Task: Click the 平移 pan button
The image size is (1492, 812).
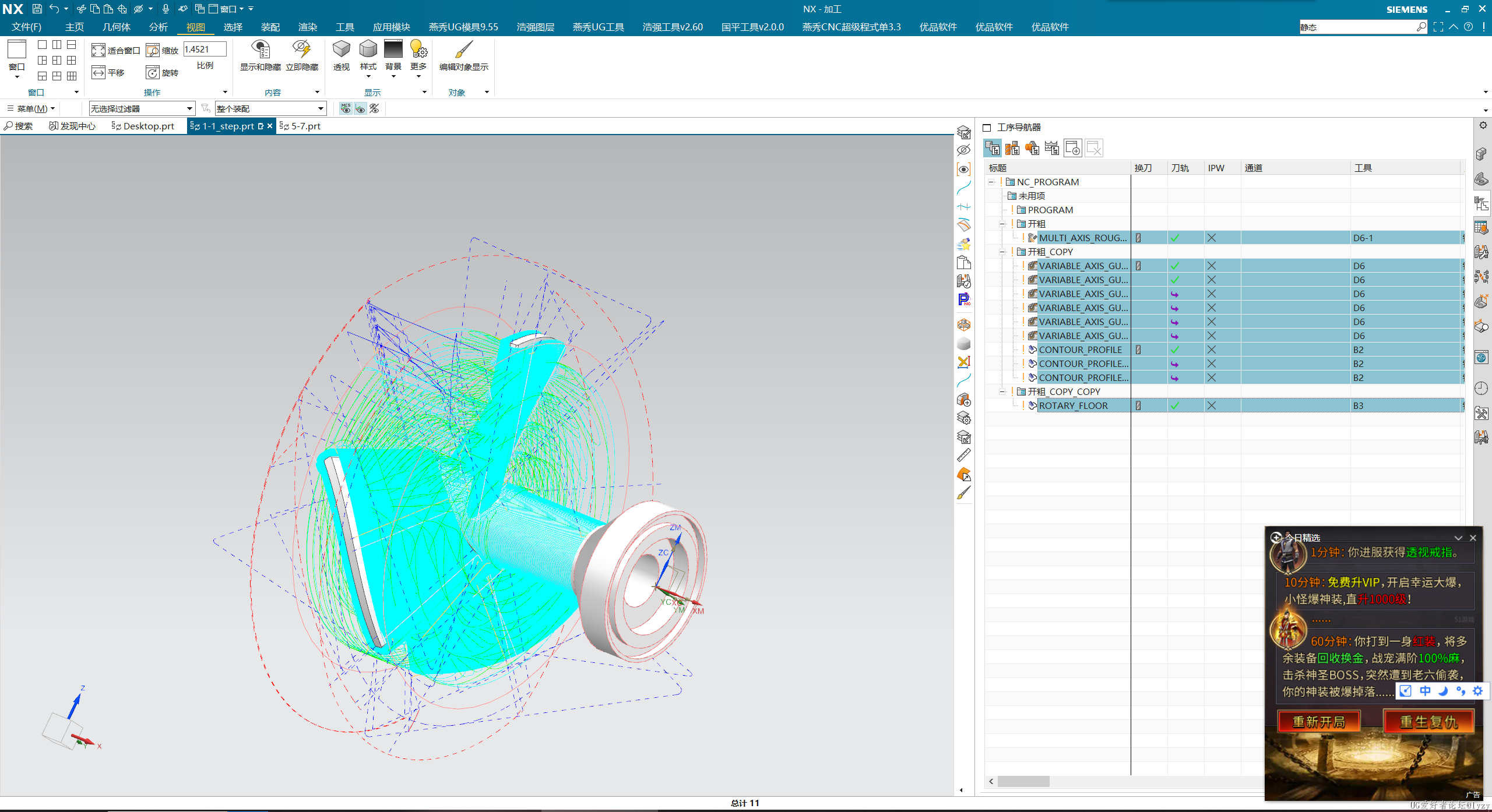Action: point(108,73)
